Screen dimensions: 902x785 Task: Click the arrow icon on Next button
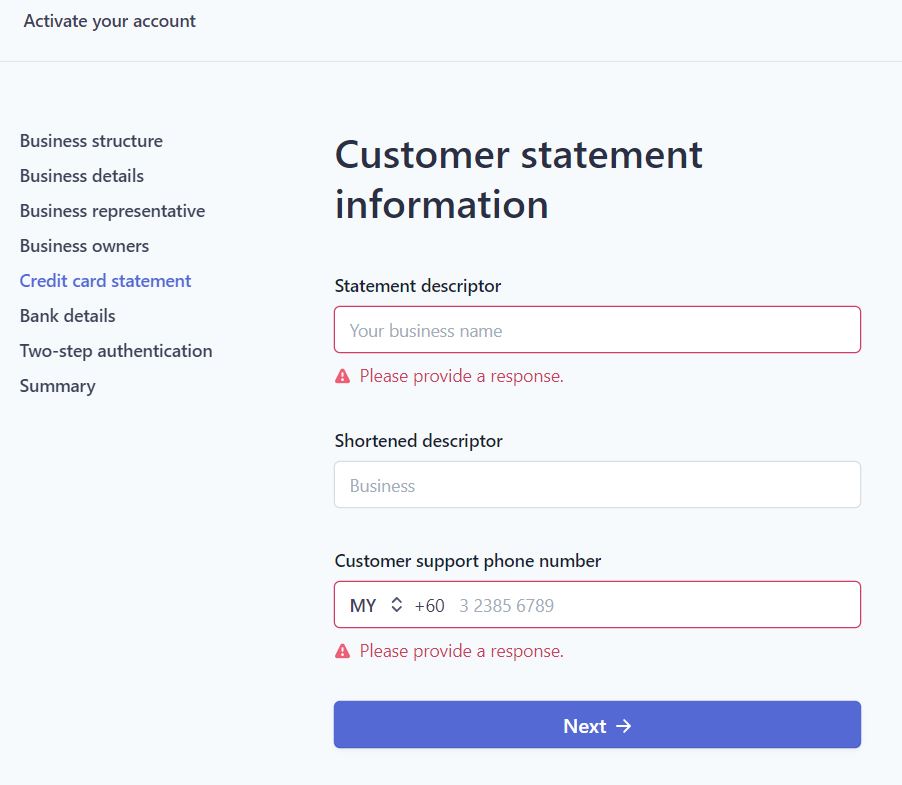click(x=624, y=726)
